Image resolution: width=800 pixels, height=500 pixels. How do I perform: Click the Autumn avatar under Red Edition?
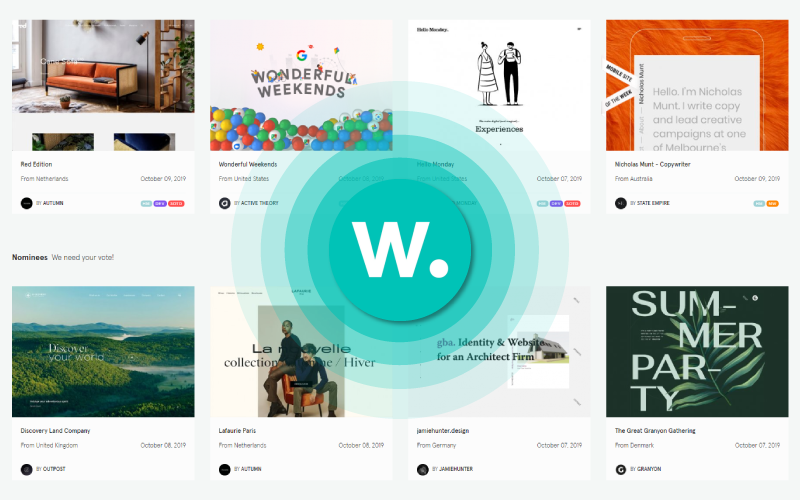[27, 203]
